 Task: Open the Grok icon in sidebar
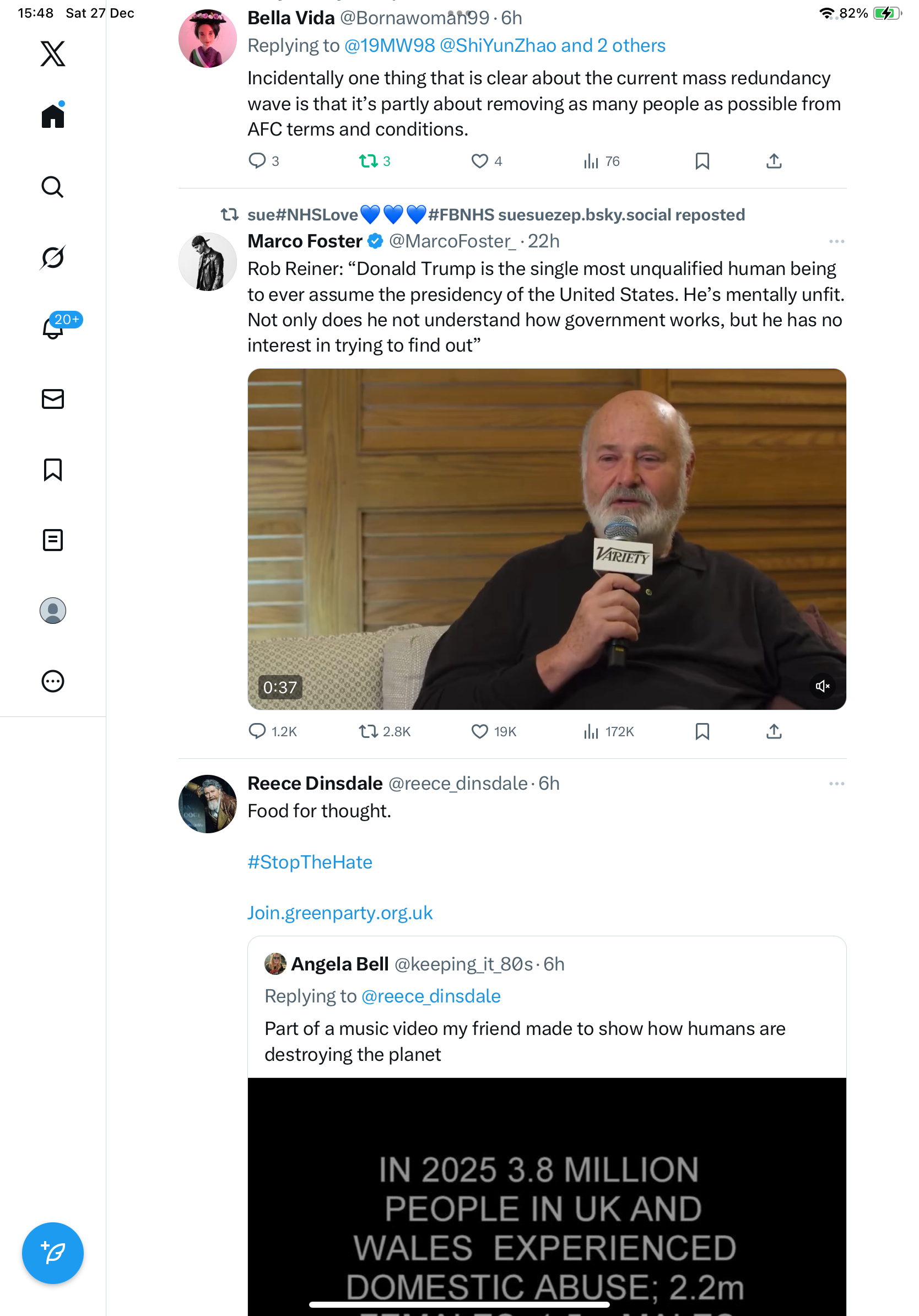[x=53, y=257]
